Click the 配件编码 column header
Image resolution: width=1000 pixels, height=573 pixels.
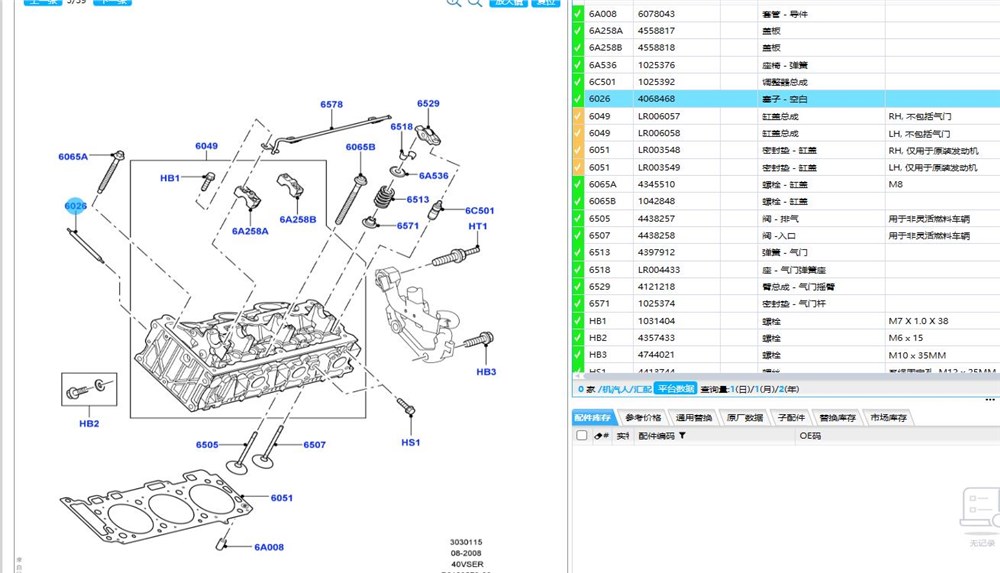(x=656, y=436)
